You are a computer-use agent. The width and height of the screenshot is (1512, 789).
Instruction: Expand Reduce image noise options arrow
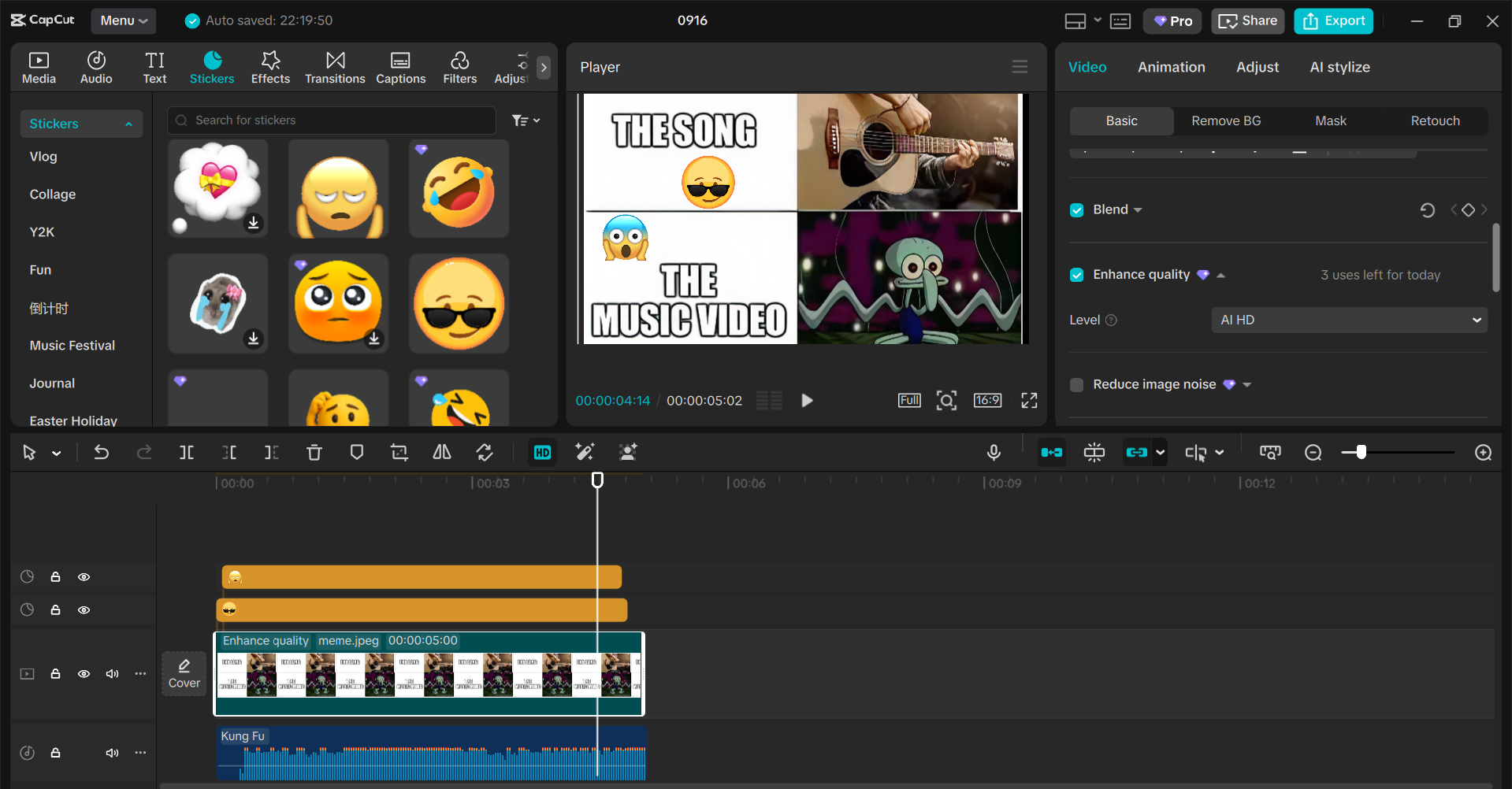1246,385
